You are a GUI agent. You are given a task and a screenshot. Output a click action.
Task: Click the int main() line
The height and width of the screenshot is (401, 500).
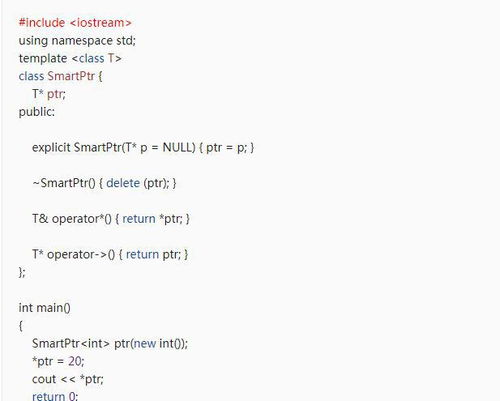click(x=44, y=308)
